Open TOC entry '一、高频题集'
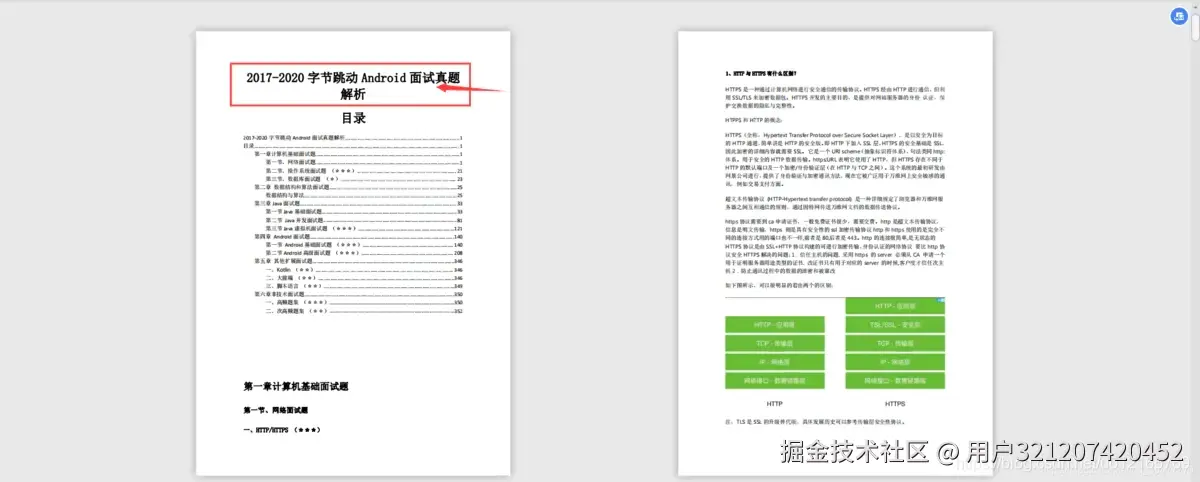Screen dimensions: 1200x482 tap(362, 303)
